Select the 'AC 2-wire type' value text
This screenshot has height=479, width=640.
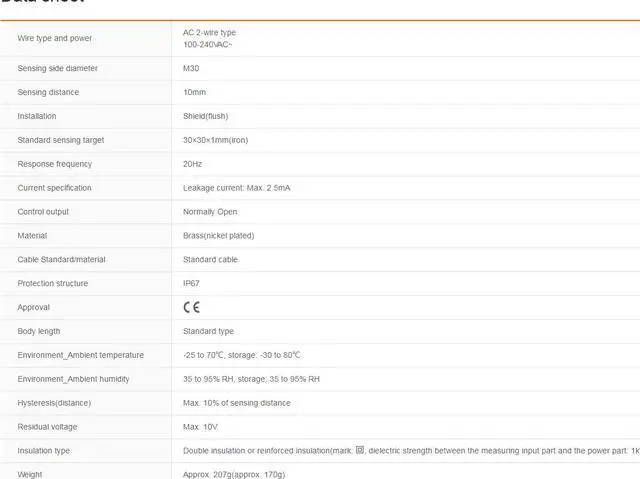(209, 32)
